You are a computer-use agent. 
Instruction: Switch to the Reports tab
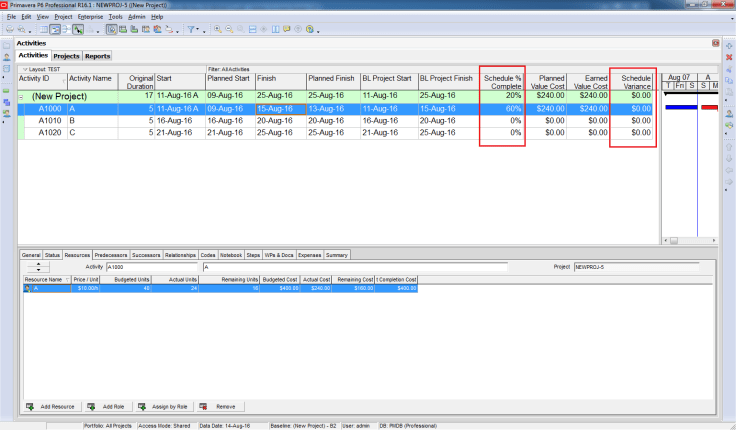pyautogui.click(x=97, y=56)
